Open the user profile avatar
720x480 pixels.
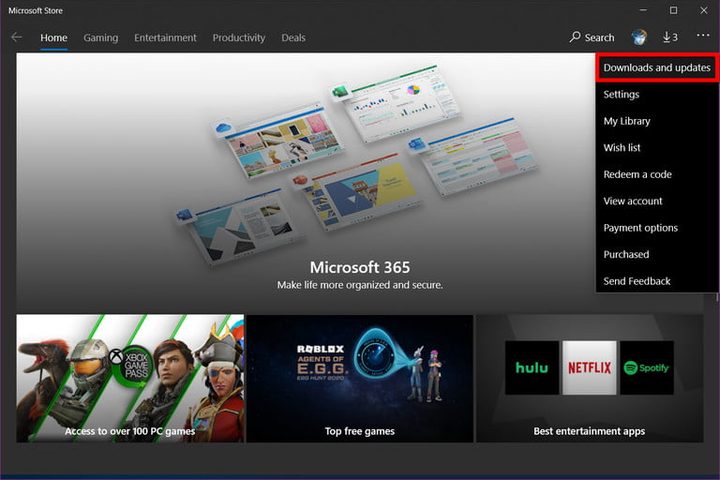[639, 37]
